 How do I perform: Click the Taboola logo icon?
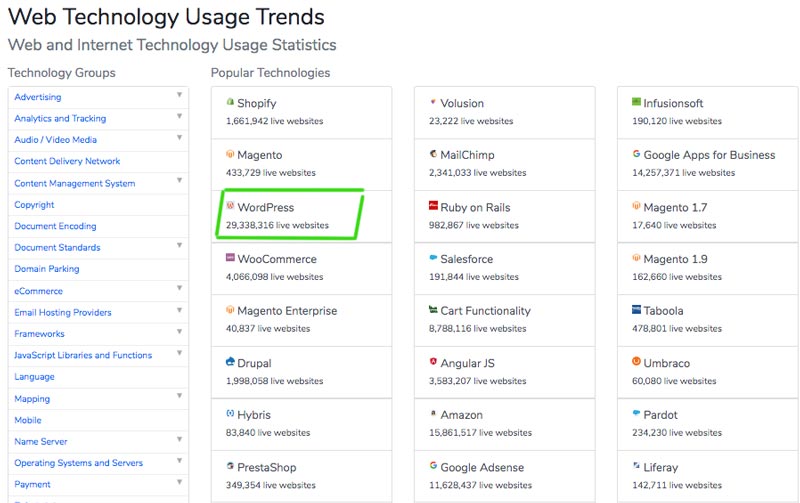636,310
